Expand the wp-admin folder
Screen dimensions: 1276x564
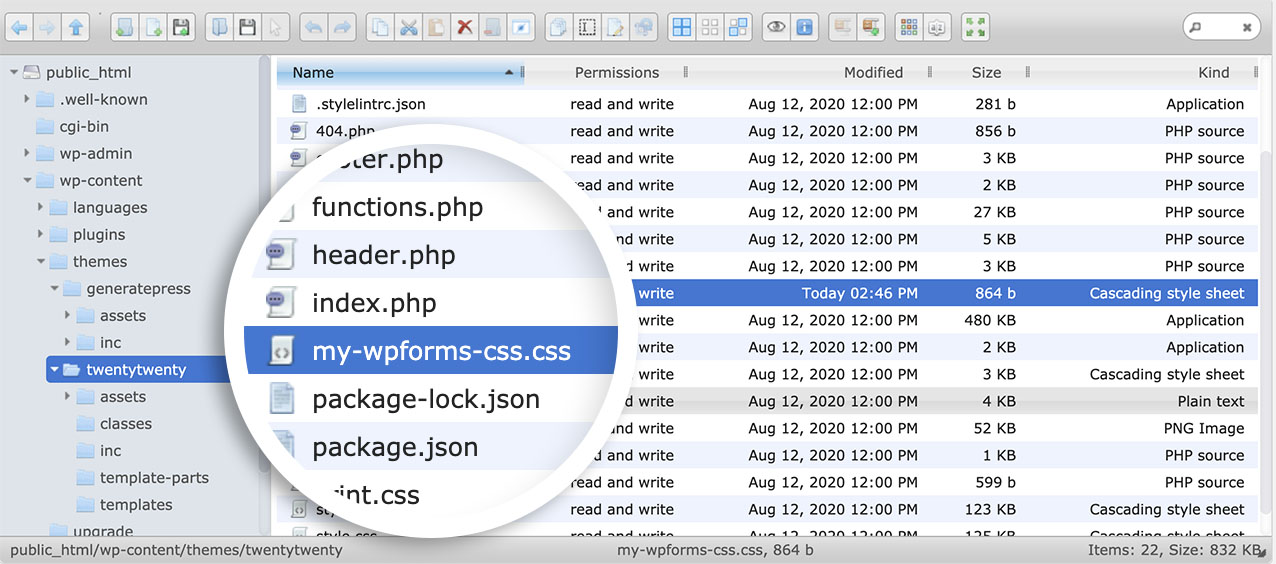coord(27,153)
